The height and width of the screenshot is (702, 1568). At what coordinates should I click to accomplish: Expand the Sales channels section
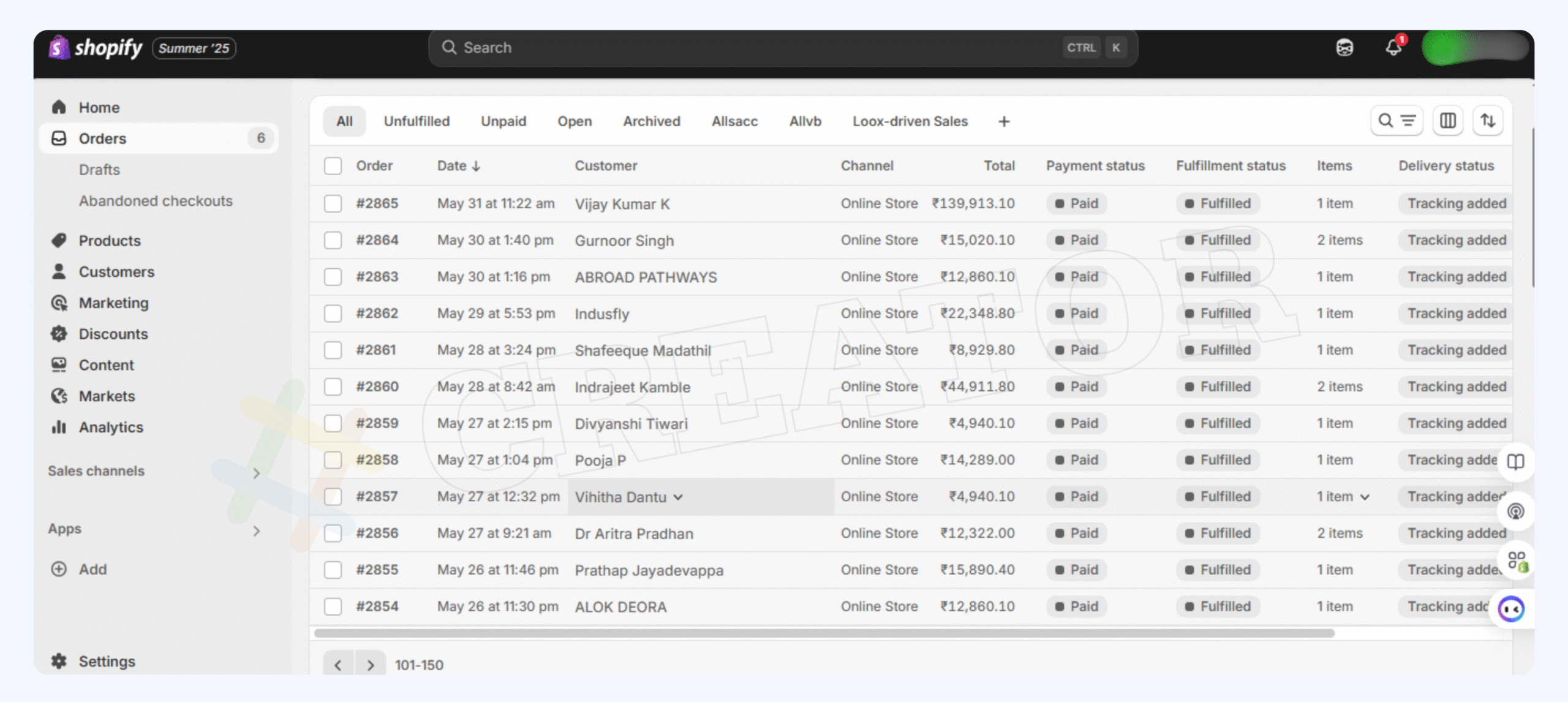(256, 472)
